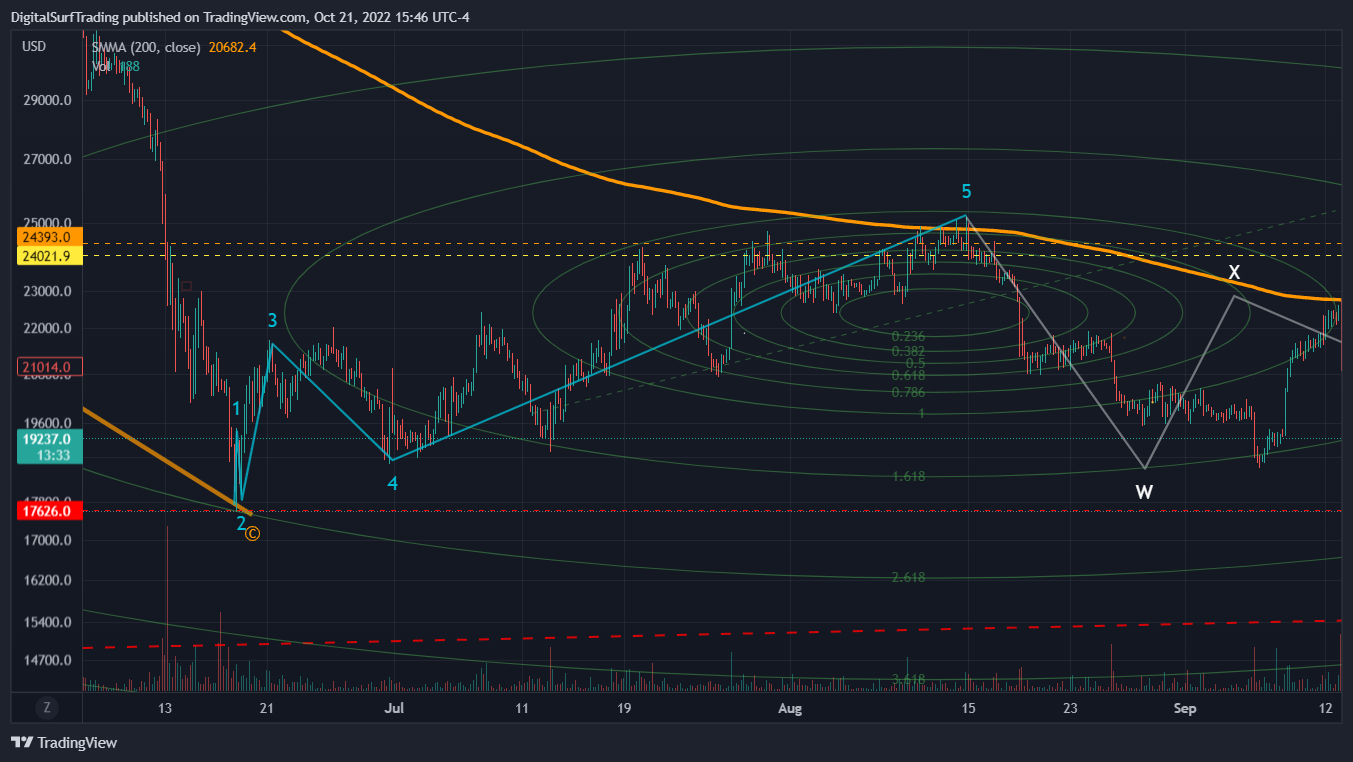Click the 15400.0 price axis value
Image resolution: width=1353 pixels, height=762 pixels.
click(47, 622)
